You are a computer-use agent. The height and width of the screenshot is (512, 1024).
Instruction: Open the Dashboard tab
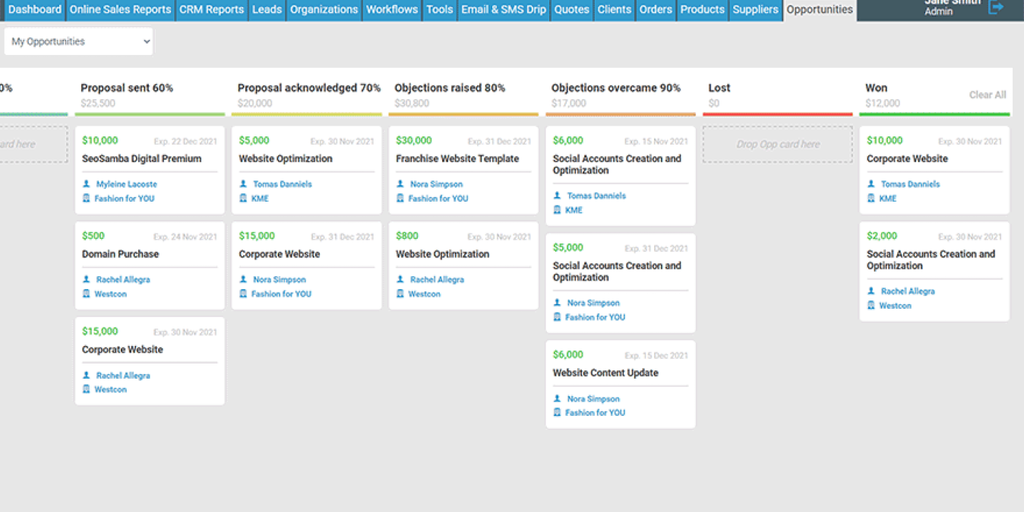(35, 10)
